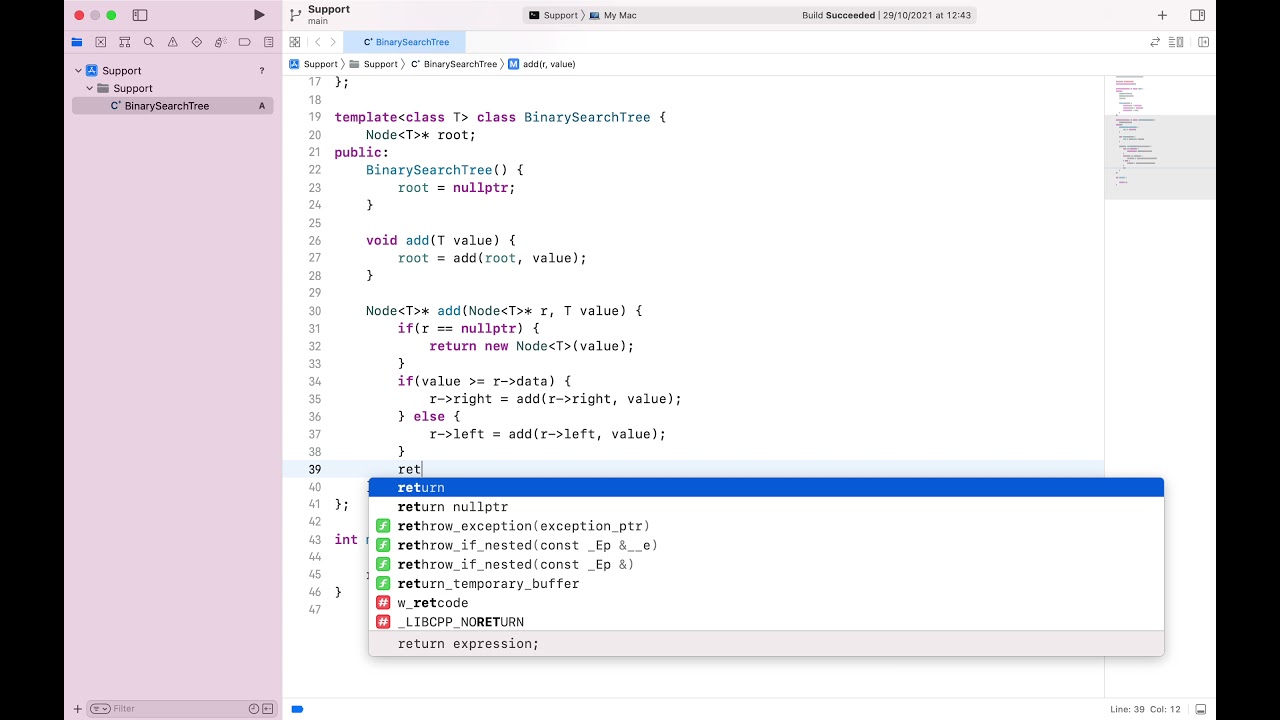Image resolution: width=1280 pixels, height=720 pixels.
Task: Add new file with bottom plus
Action: pos(77,709)
